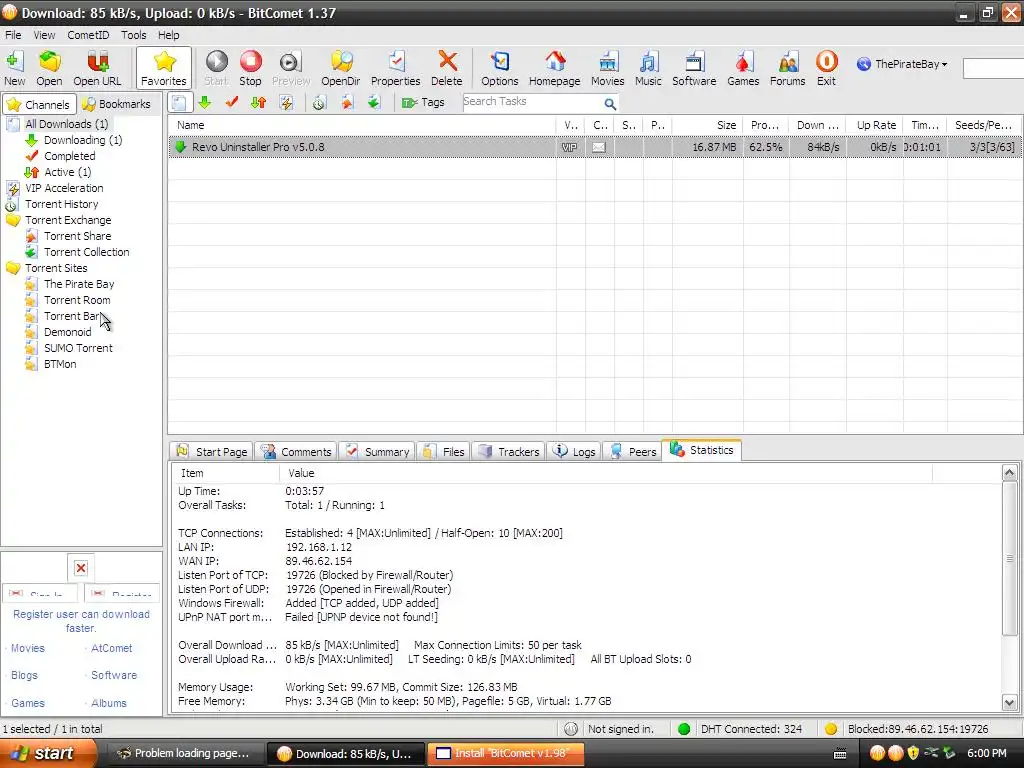Open the Peers tab
Screen dimensions: 1024x768
pos(633,452)
